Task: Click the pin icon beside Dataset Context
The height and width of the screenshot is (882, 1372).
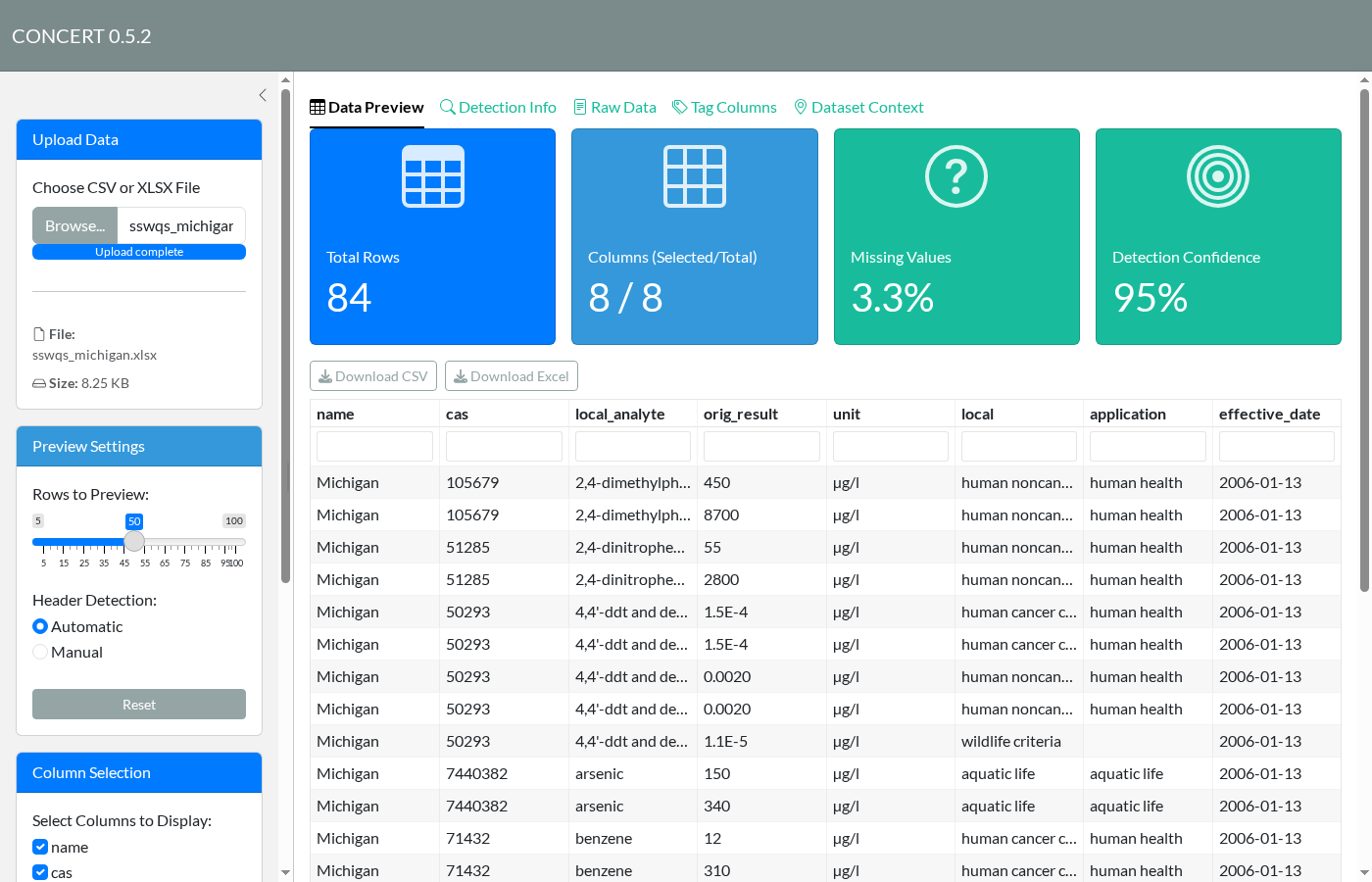Action: pyautogui.click(x=801, y=107)
